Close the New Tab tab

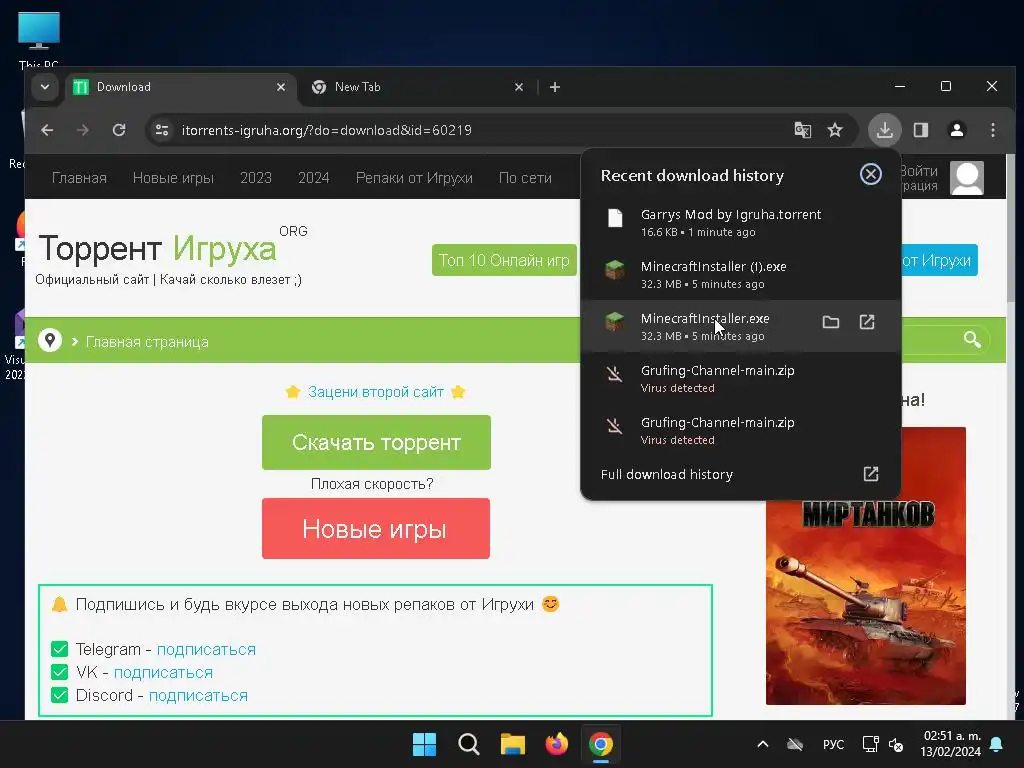[x=519, y=87]
